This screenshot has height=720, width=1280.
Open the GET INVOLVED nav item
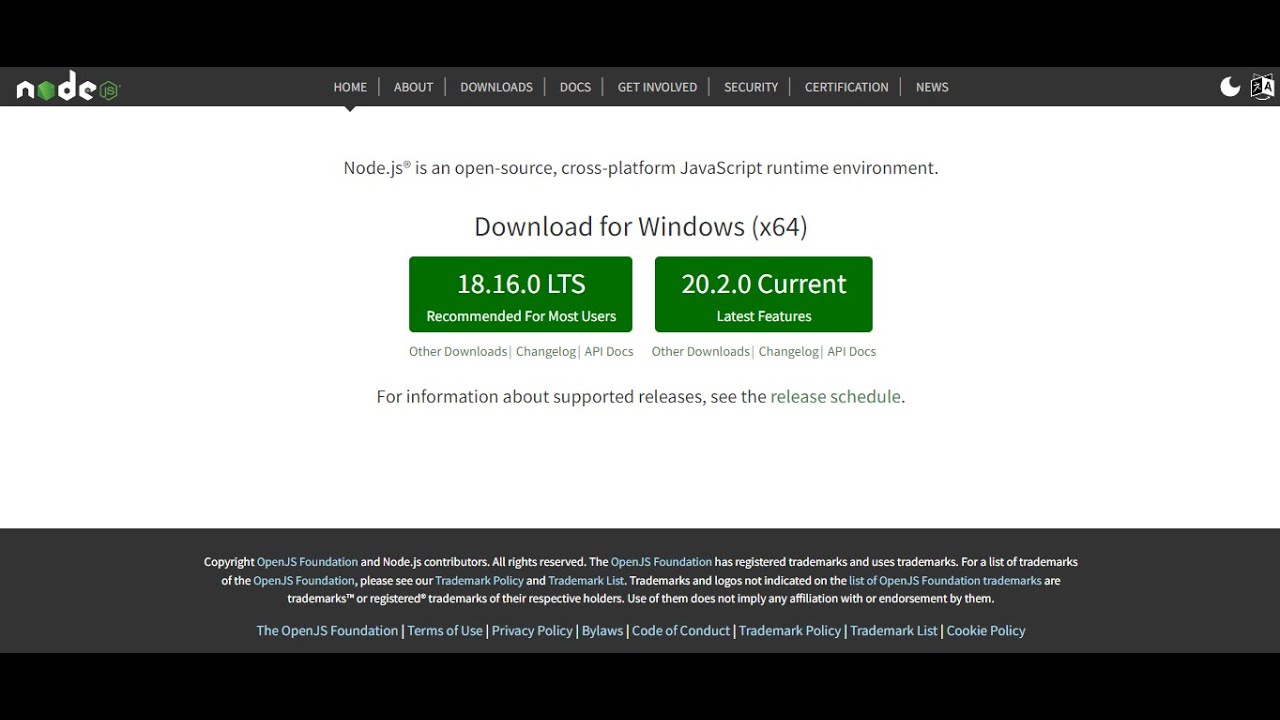click(657, 87)
